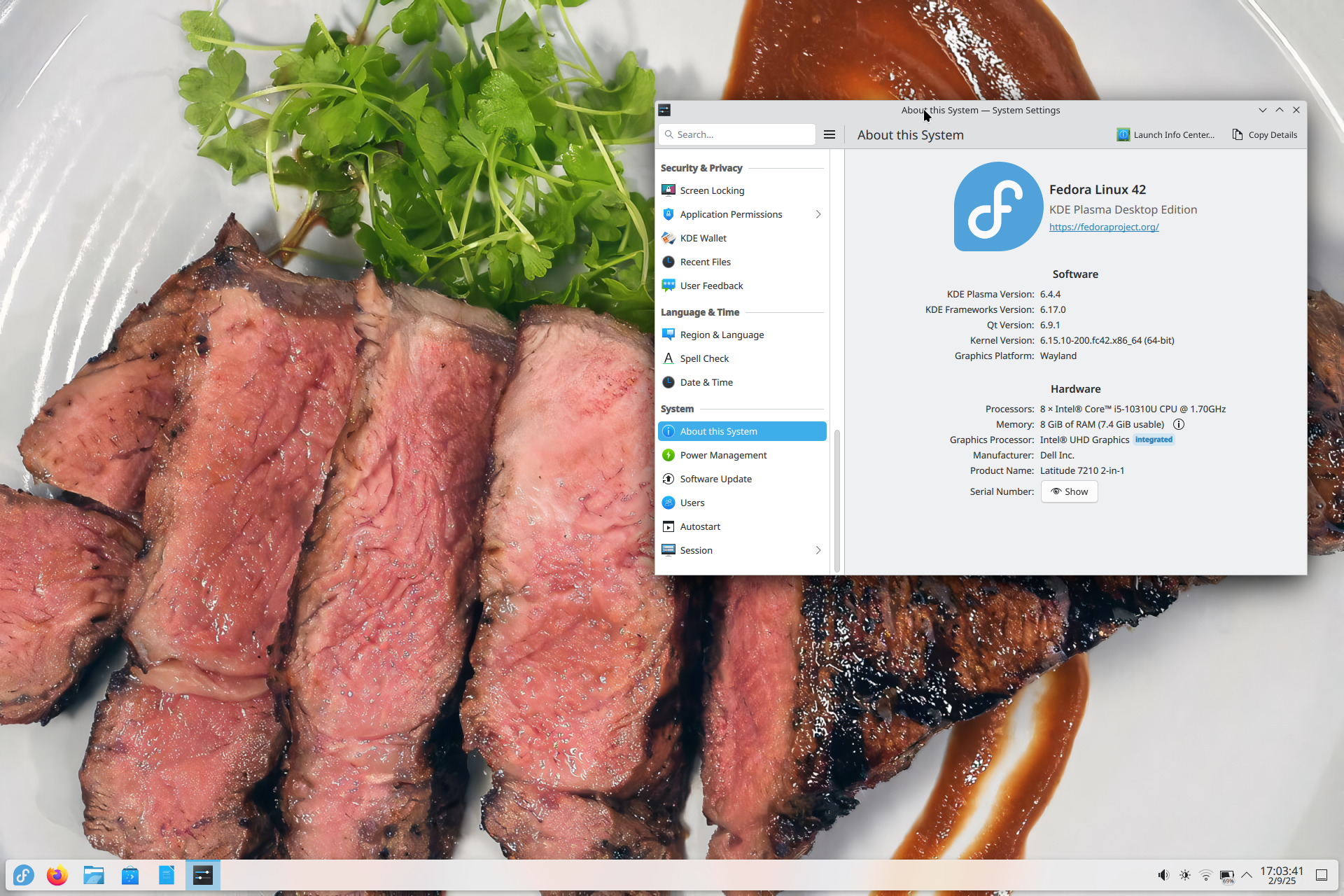Open the hamburger menu beside search
Screen dimensions: 1344x896
point(829,134)
